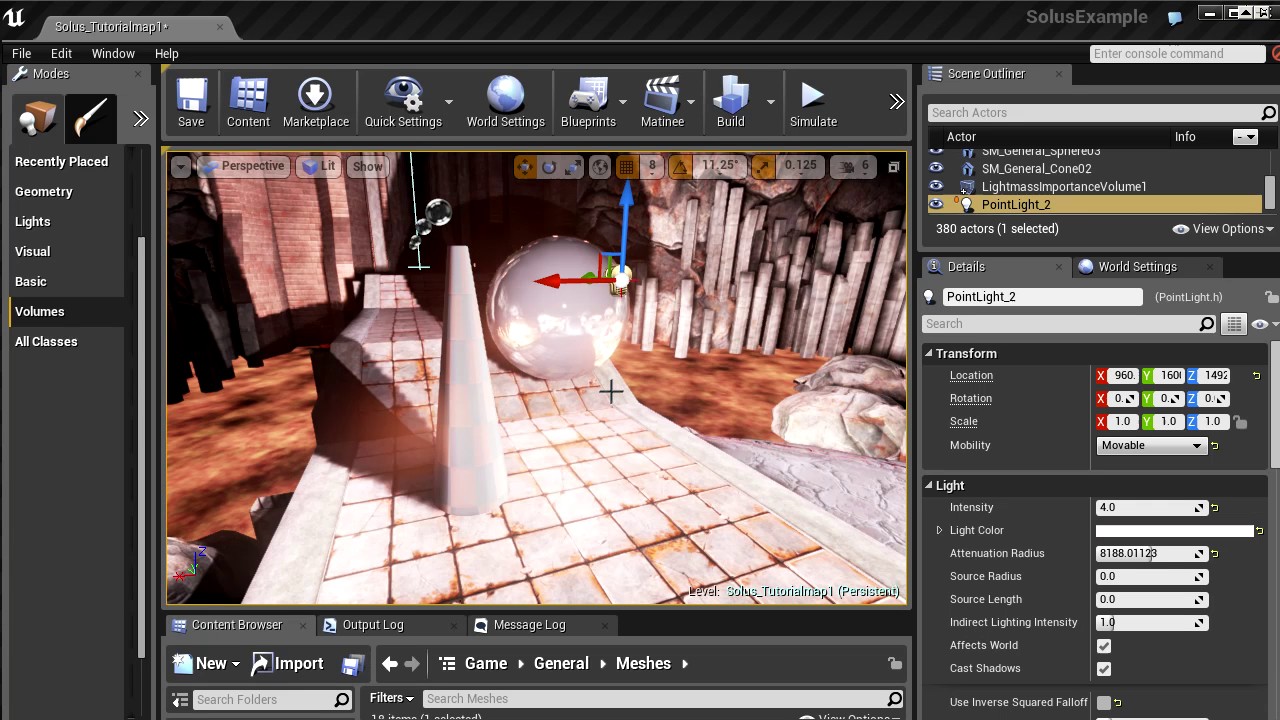Open viewport options arrow menu
The height and width of the screenshot is (720, 1280).
point(180,167)
